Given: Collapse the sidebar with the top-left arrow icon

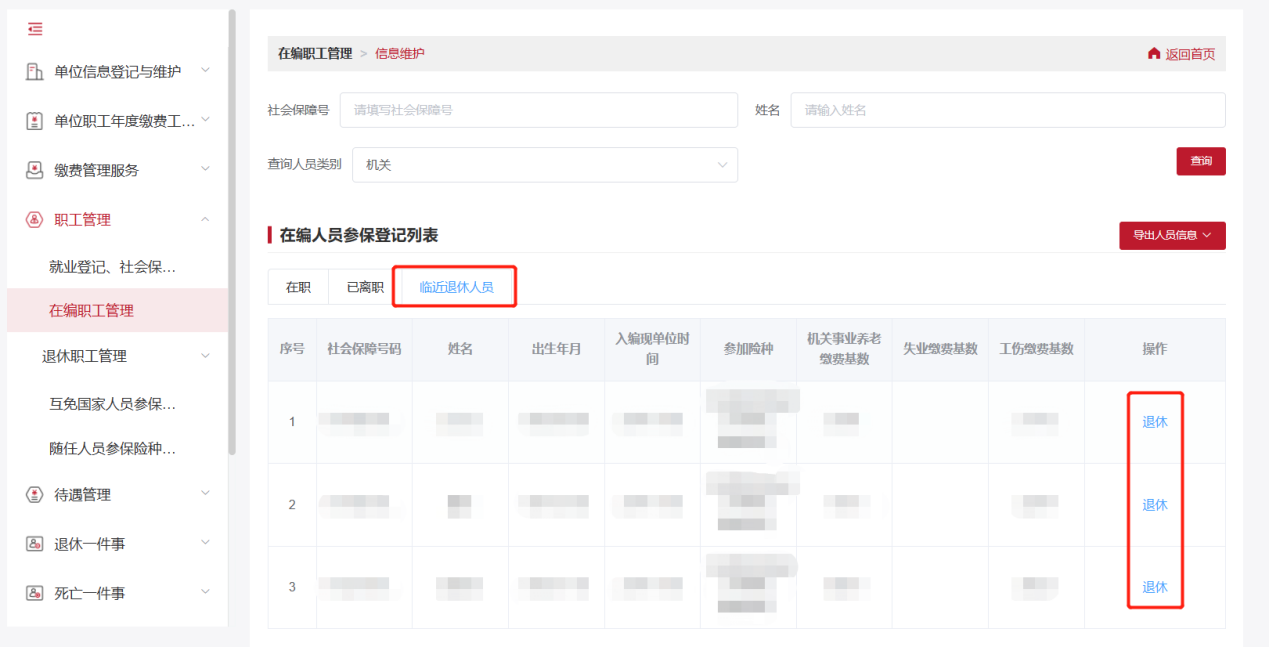Looking at the screenshot, I should tap(35, 29).
